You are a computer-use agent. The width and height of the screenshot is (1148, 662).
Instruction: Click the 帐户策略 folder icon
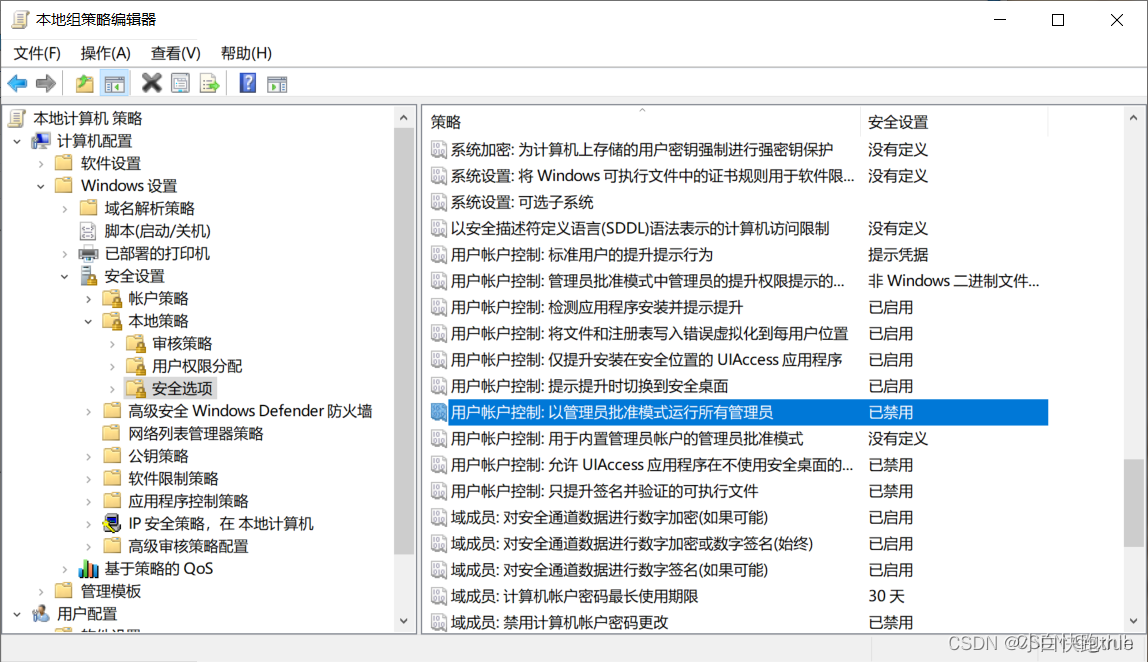click(x=112, y=299)
